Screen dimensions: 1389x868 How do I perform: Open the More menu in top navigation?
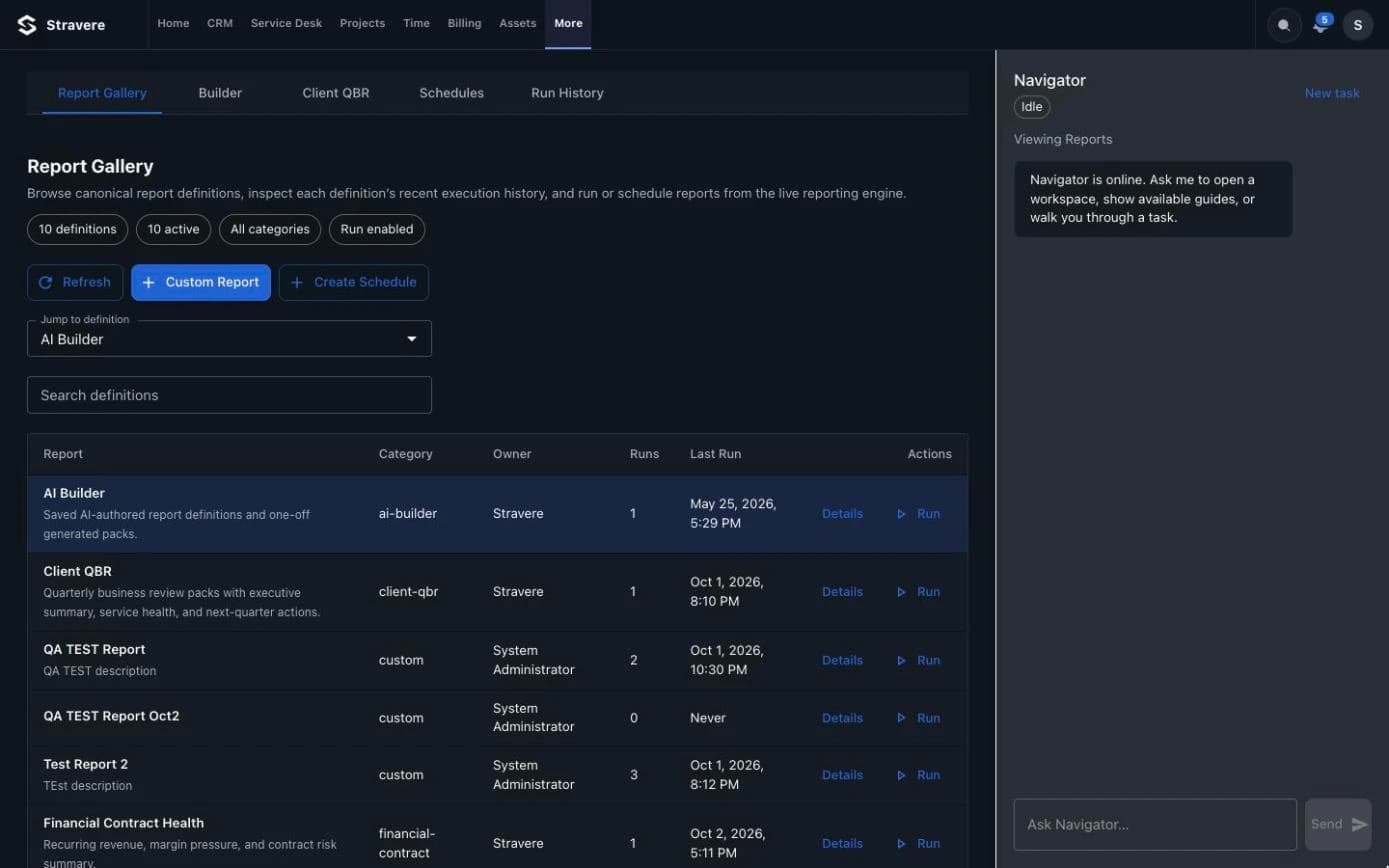tap(568, 24)
